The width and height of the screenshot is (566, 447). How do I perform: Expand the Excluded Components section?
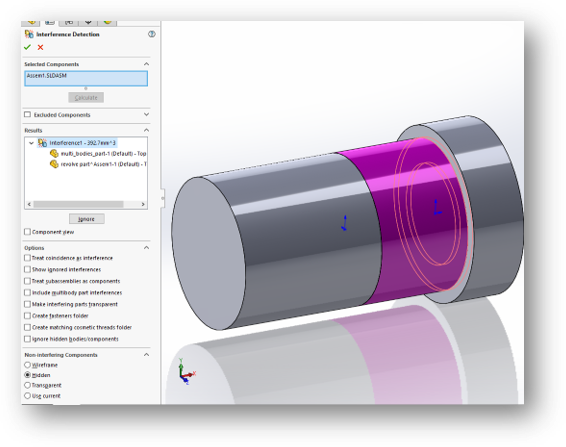(146, 114)
